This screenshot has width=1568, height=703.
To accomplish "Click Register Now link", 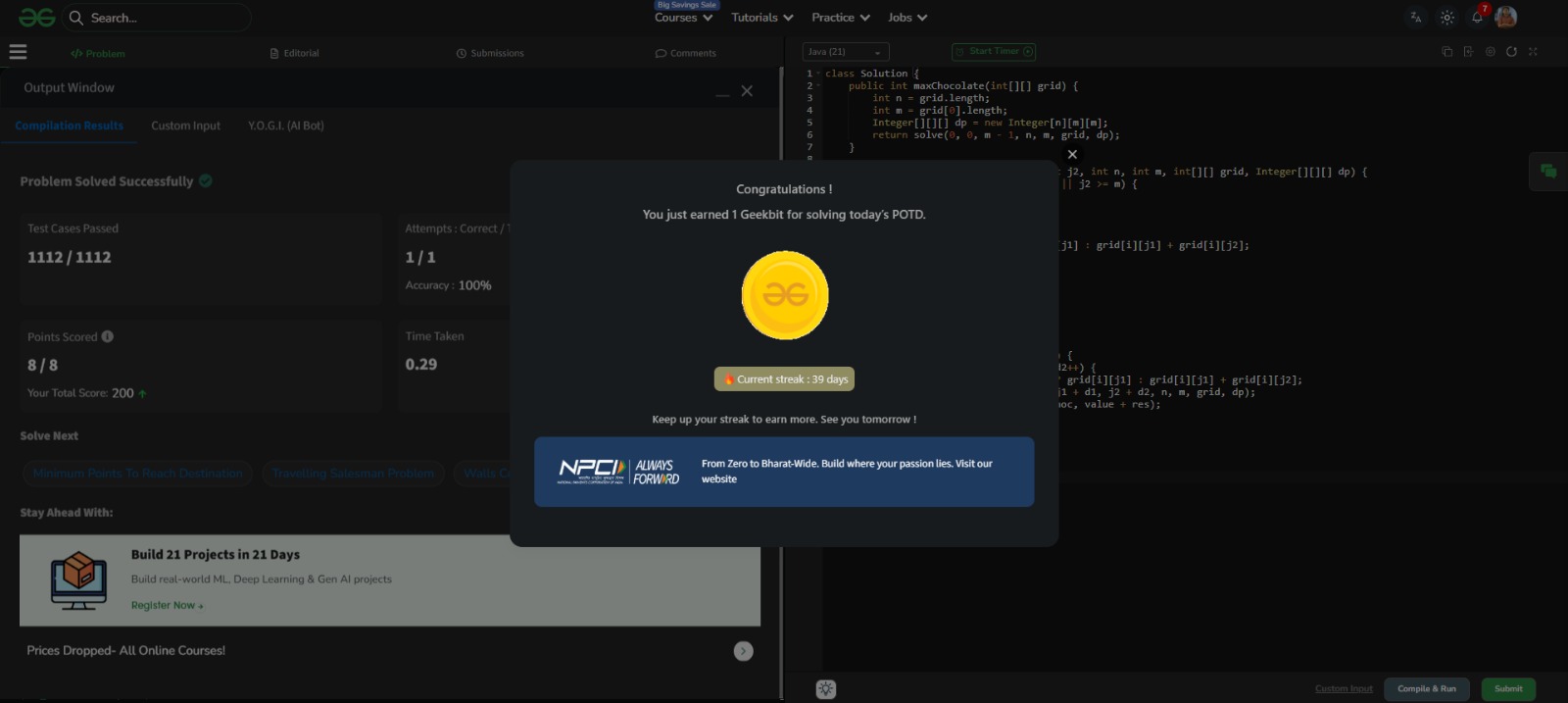I will click(x=167, y=606).
